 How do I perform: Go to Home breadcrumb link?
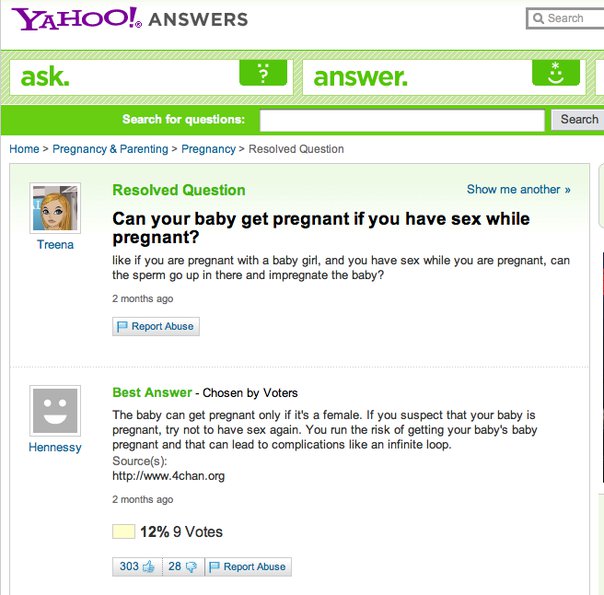(x=24, y=149)
